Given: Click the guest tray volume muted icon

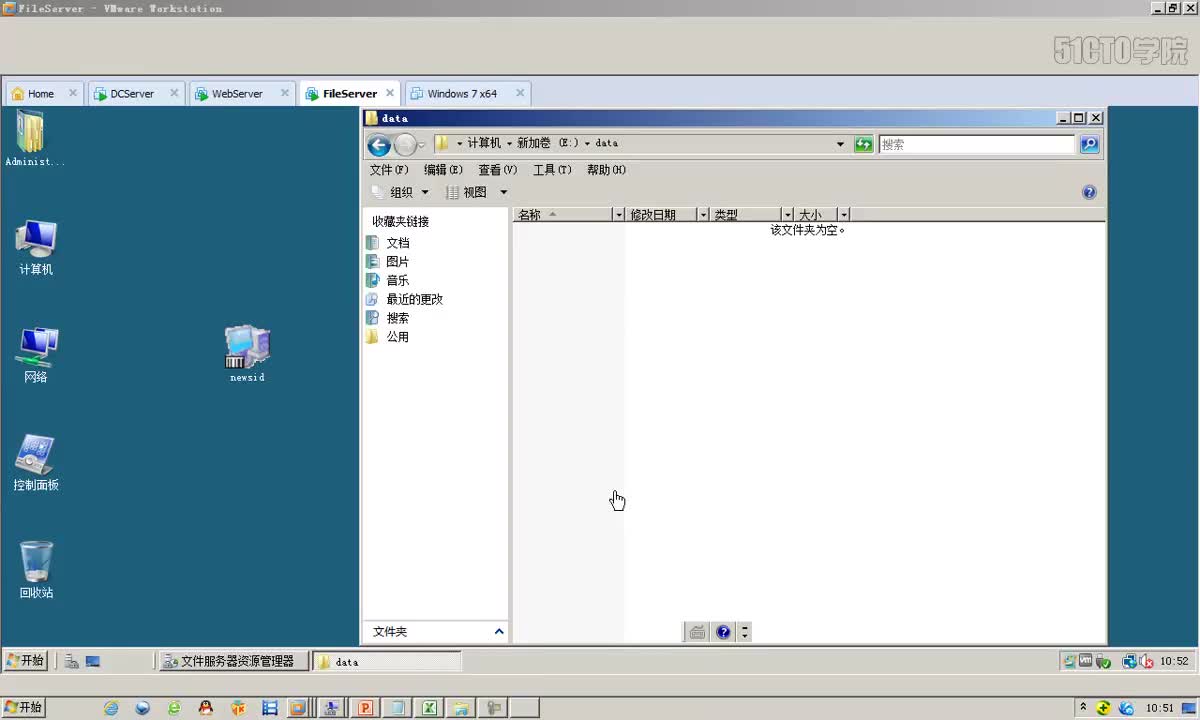Looking at the screenshot, I should click(x=1147, y=662).
